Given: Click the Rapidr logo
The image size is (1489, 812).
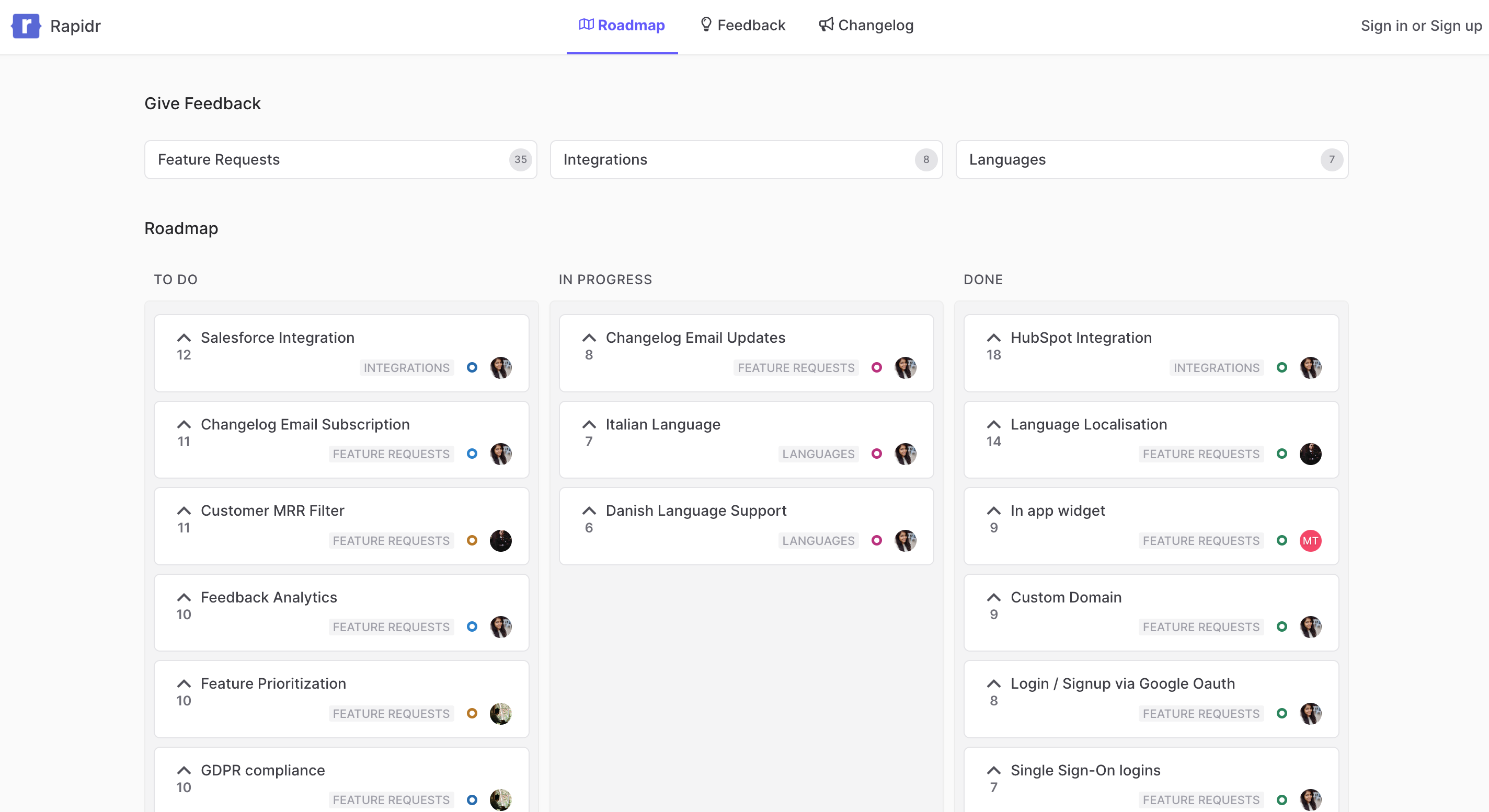Looking at the screenshot, I should click(x=26, y=26).
